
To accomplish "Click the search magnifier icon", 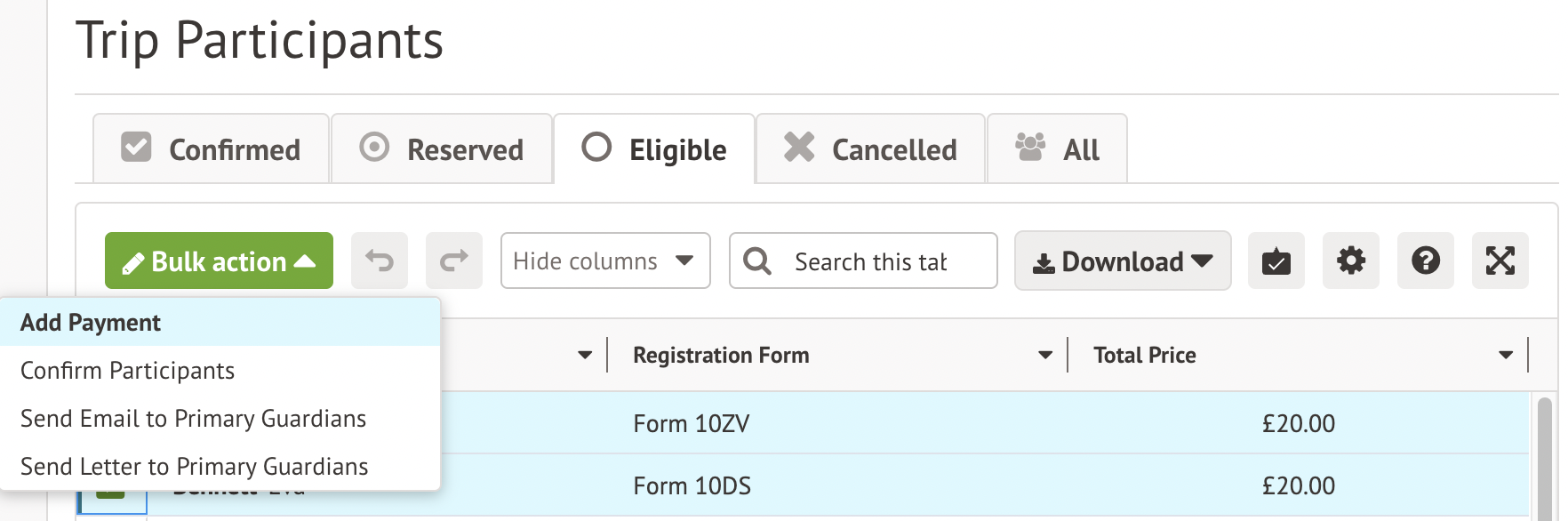I will click(757, 260).
